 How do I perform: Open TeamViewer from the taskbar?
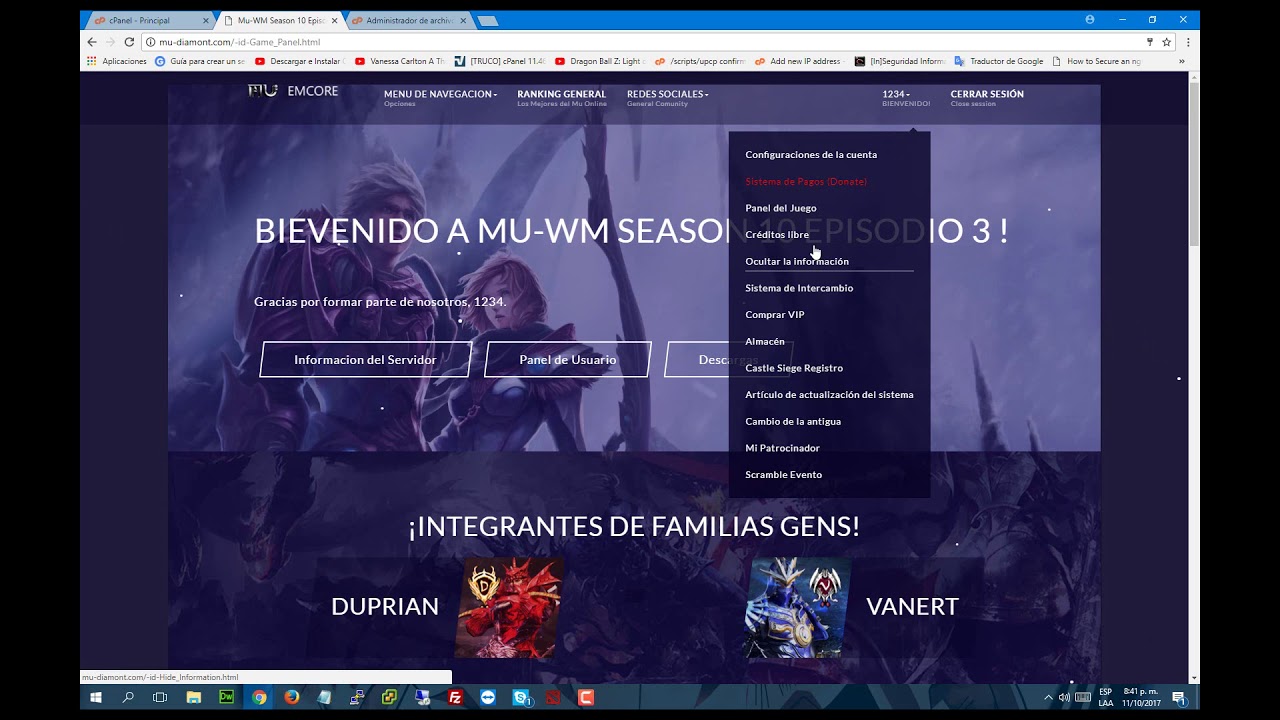[x=488, y=697]
